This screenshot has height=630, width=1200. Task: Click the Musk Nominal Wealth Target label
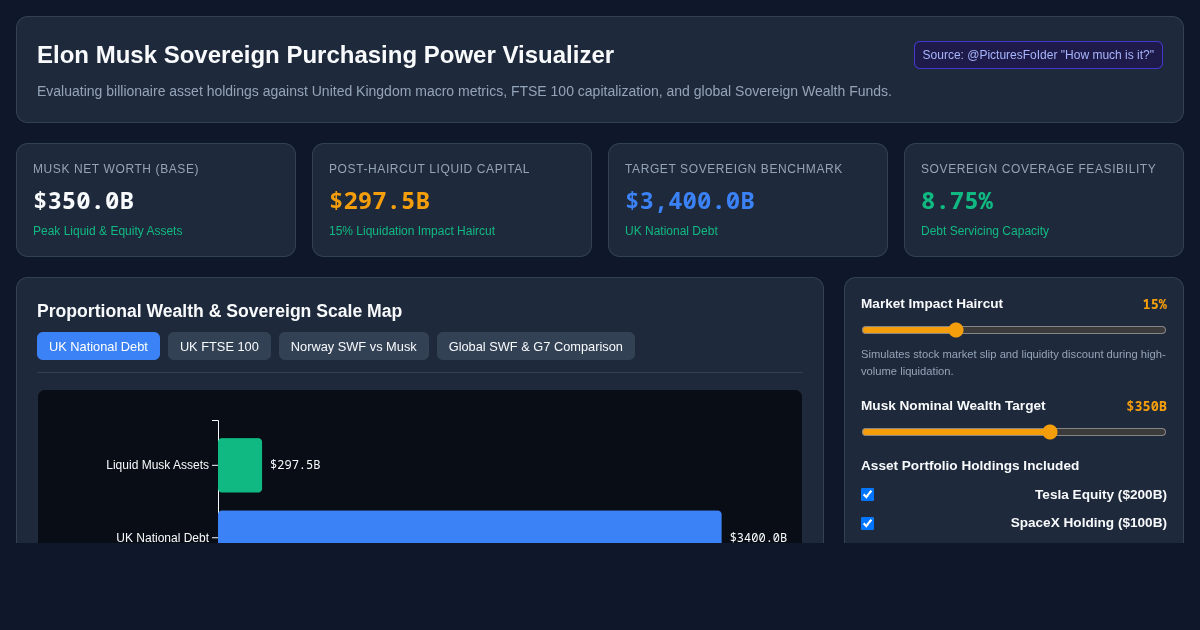953,405
